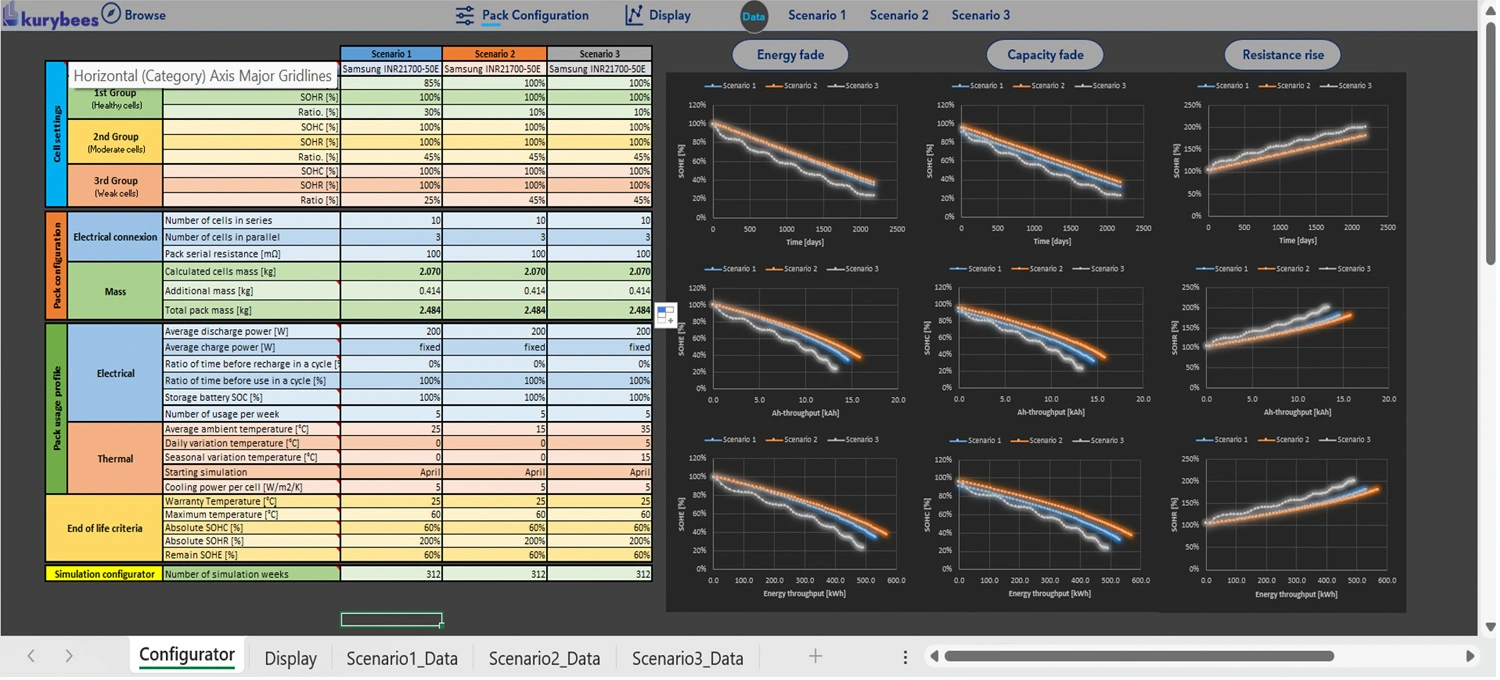1500x680 pixels.
Task: Switch to the Scenario3_Data sheet tab
Action: coord(687,658)
